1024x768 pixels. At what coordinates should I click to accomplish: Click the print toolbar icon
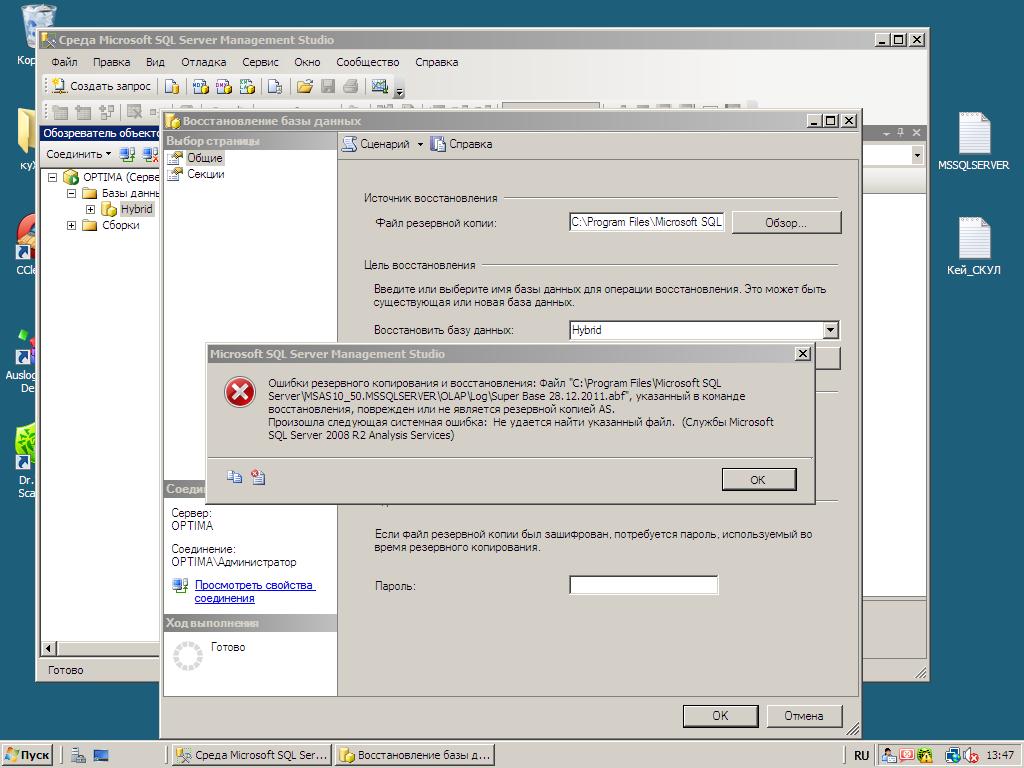pos(351,86)
